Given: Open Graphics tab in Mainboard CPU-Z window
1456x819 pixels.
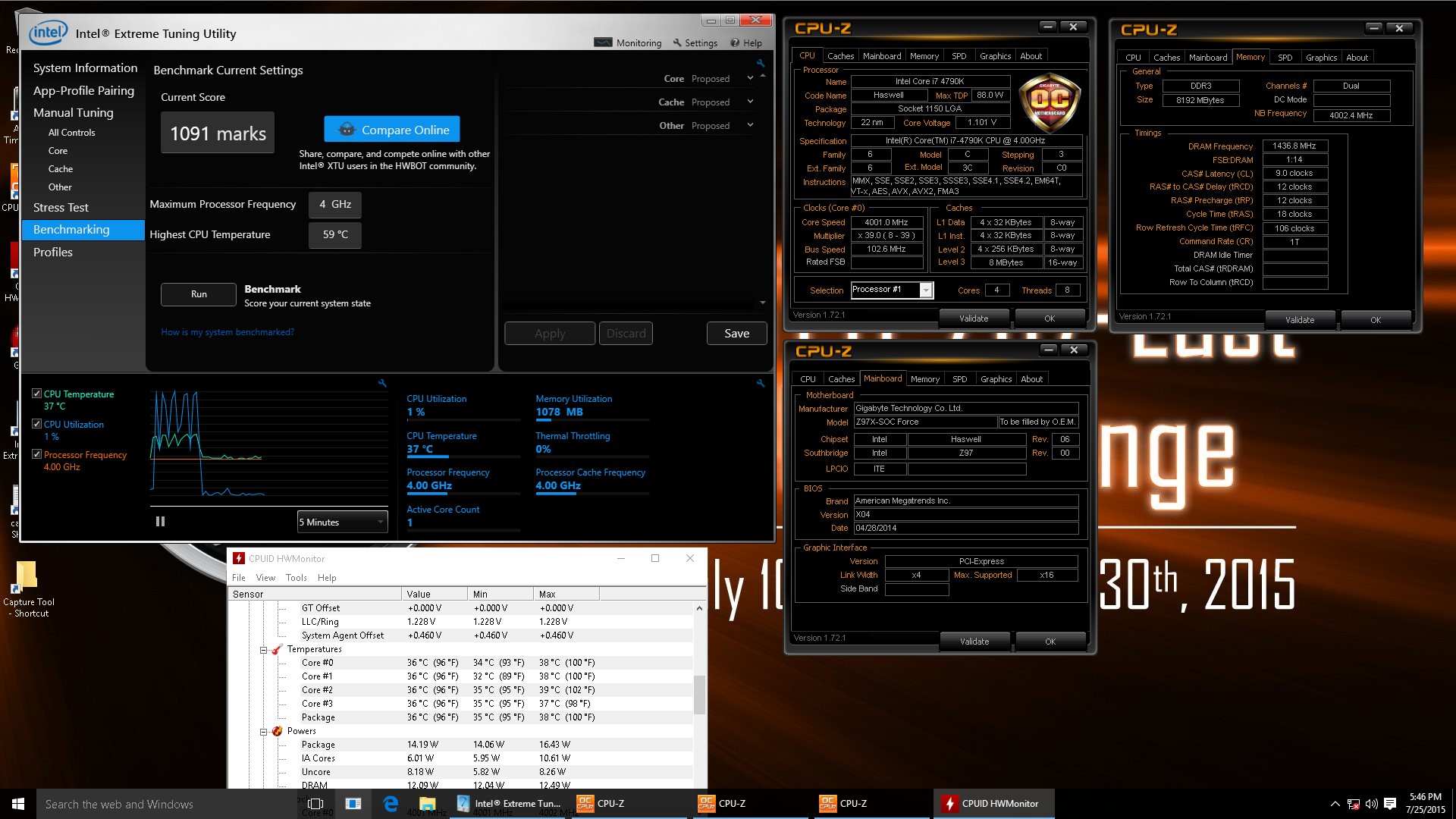Looking at the screenshot, I should pyautogui.click(x=996, y=379).
